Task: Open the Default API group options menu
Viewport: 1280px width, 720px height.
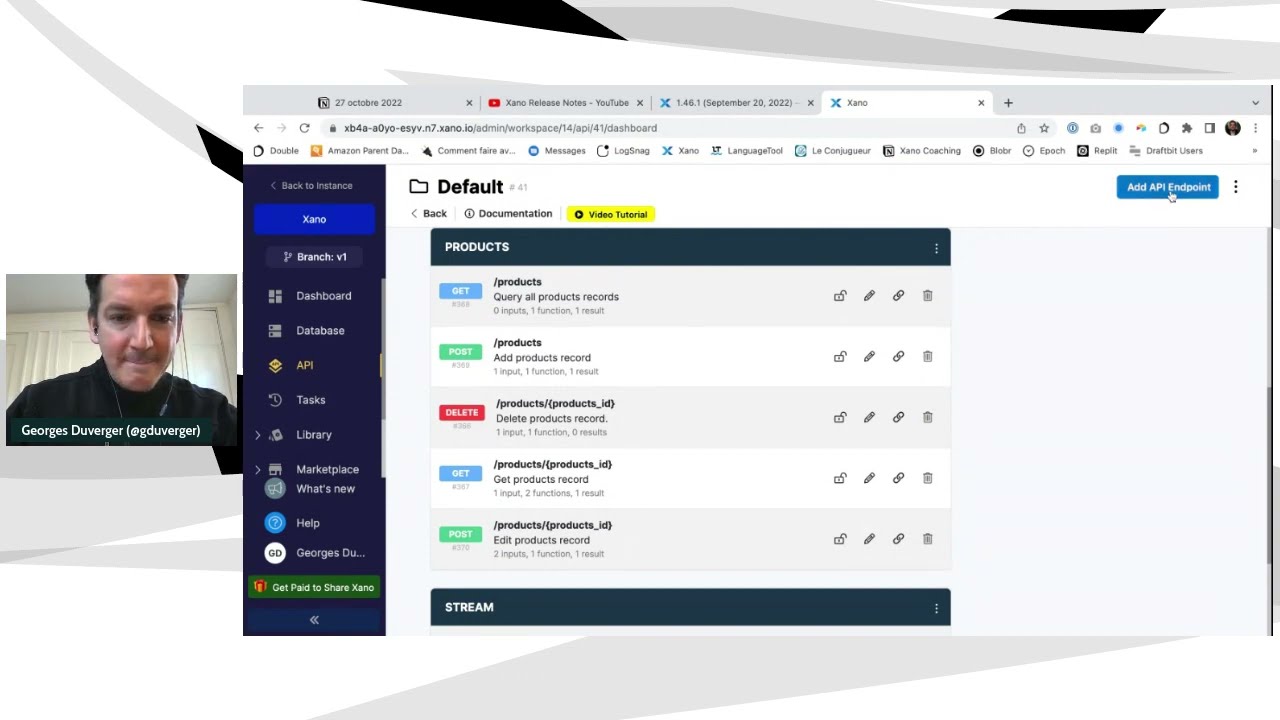Action: [x=1236, y=187]
